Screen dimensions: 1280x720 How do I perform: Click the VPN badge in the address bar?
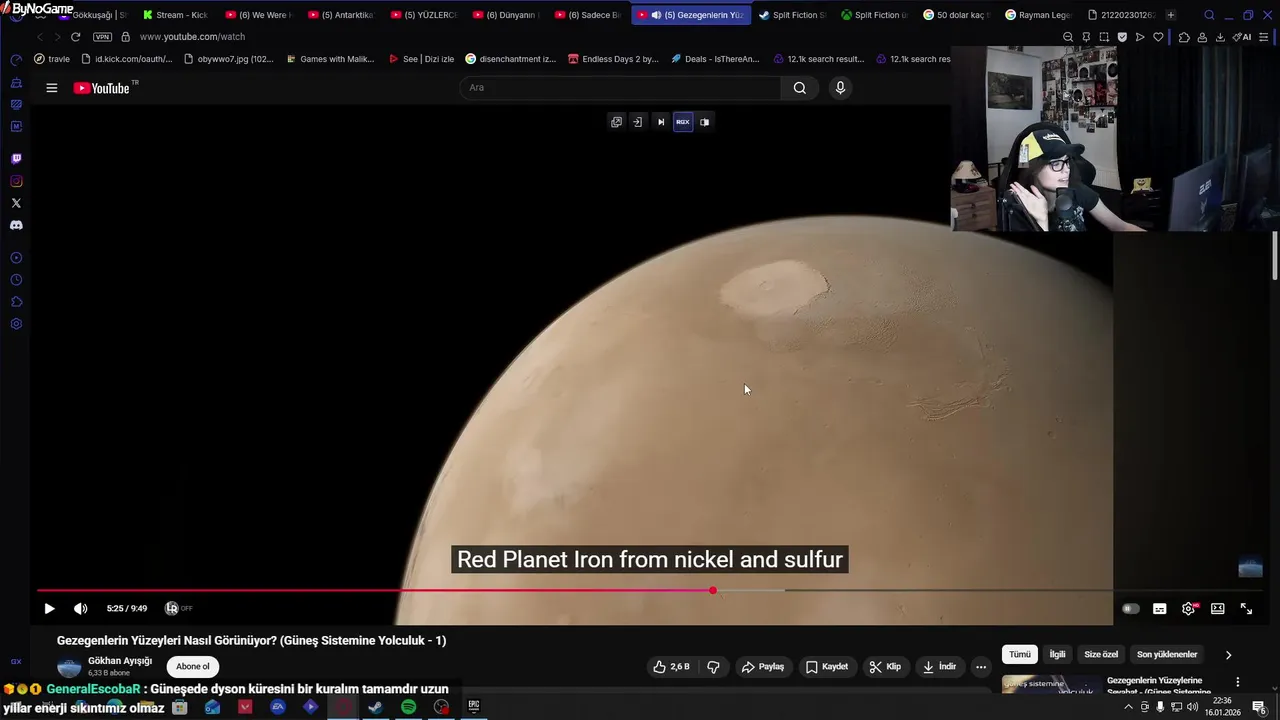pyautogui.click(x=102, y=37)
